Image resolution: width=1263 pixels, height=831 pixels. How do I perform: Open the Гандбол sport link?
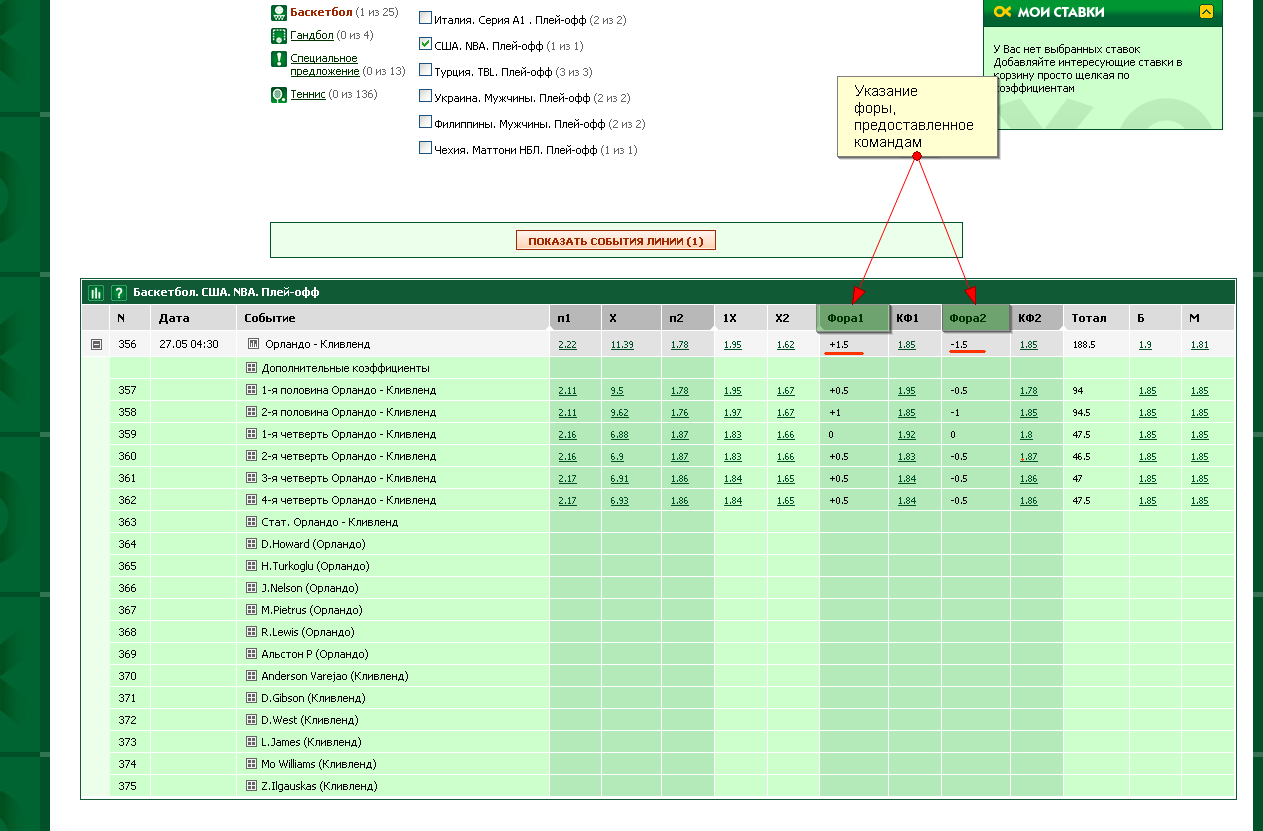point(311,36)
